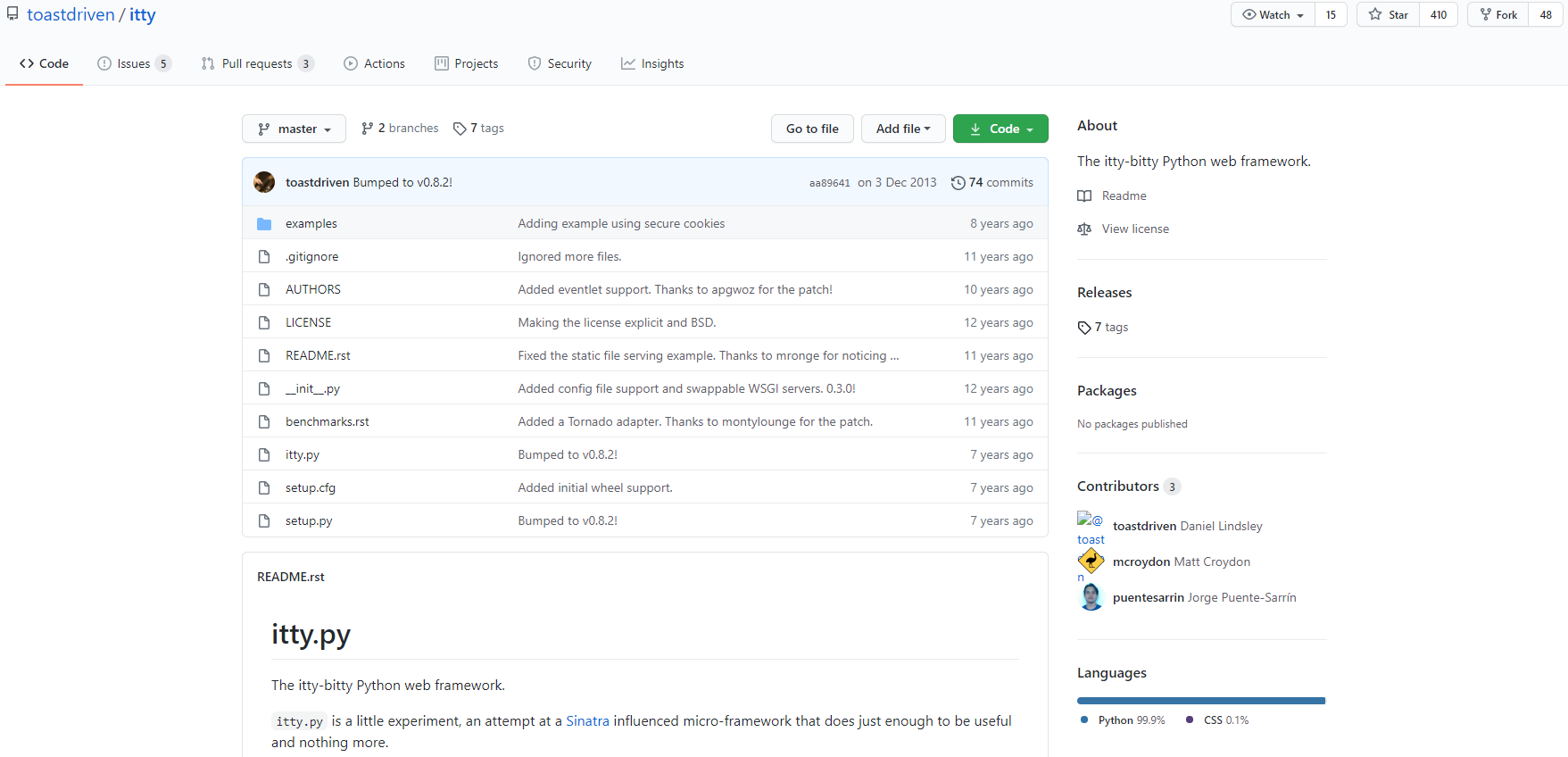Click the branch icon beside 2 branches
Image resolution: width=1568 pixels, height=757 pixels.
(x=368, y=129)
